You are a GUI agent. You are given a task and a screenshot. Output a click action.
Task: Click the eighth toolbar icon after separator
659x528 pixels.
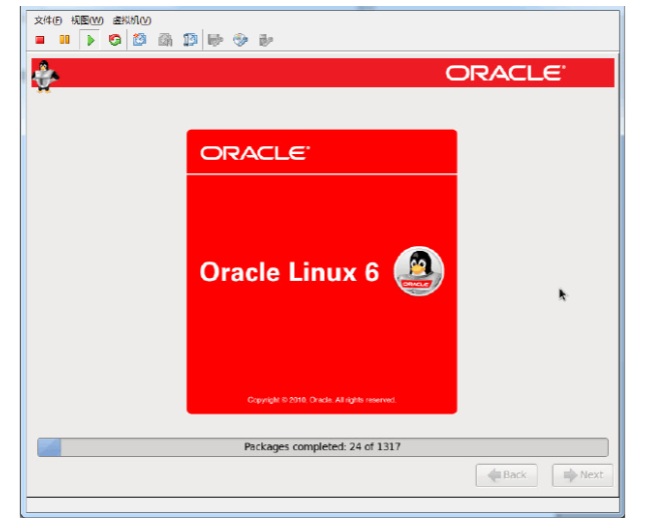[215, 40]
